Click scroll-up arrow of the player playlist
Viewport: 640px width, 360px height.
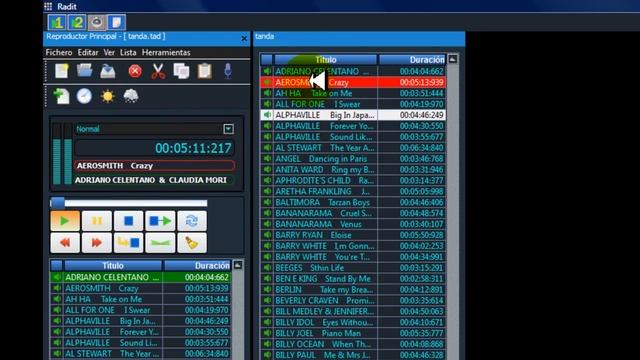[x=238, y=265]
